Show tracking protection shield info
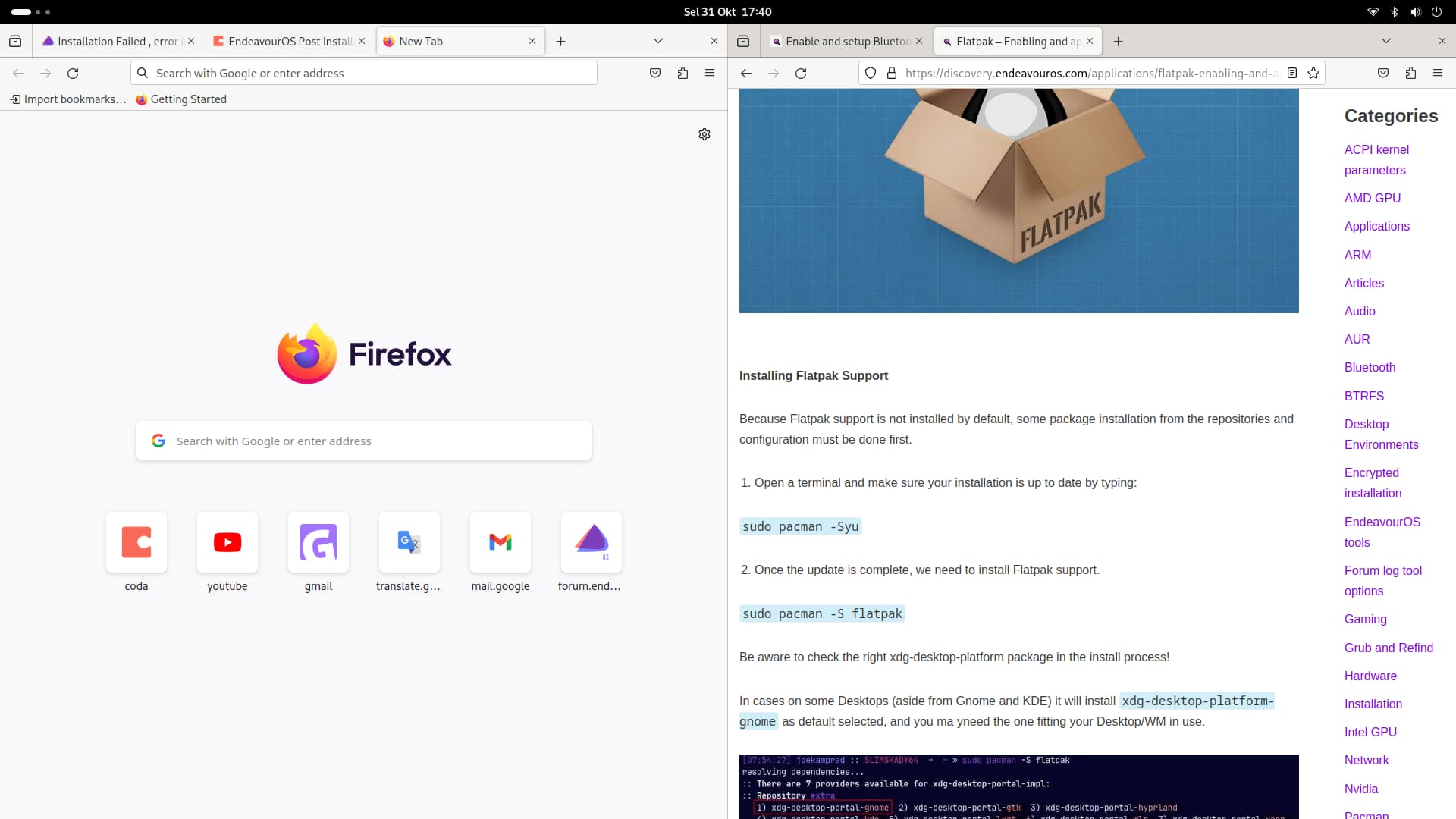This screenshot has width=1456, height=819. point(871,73)
